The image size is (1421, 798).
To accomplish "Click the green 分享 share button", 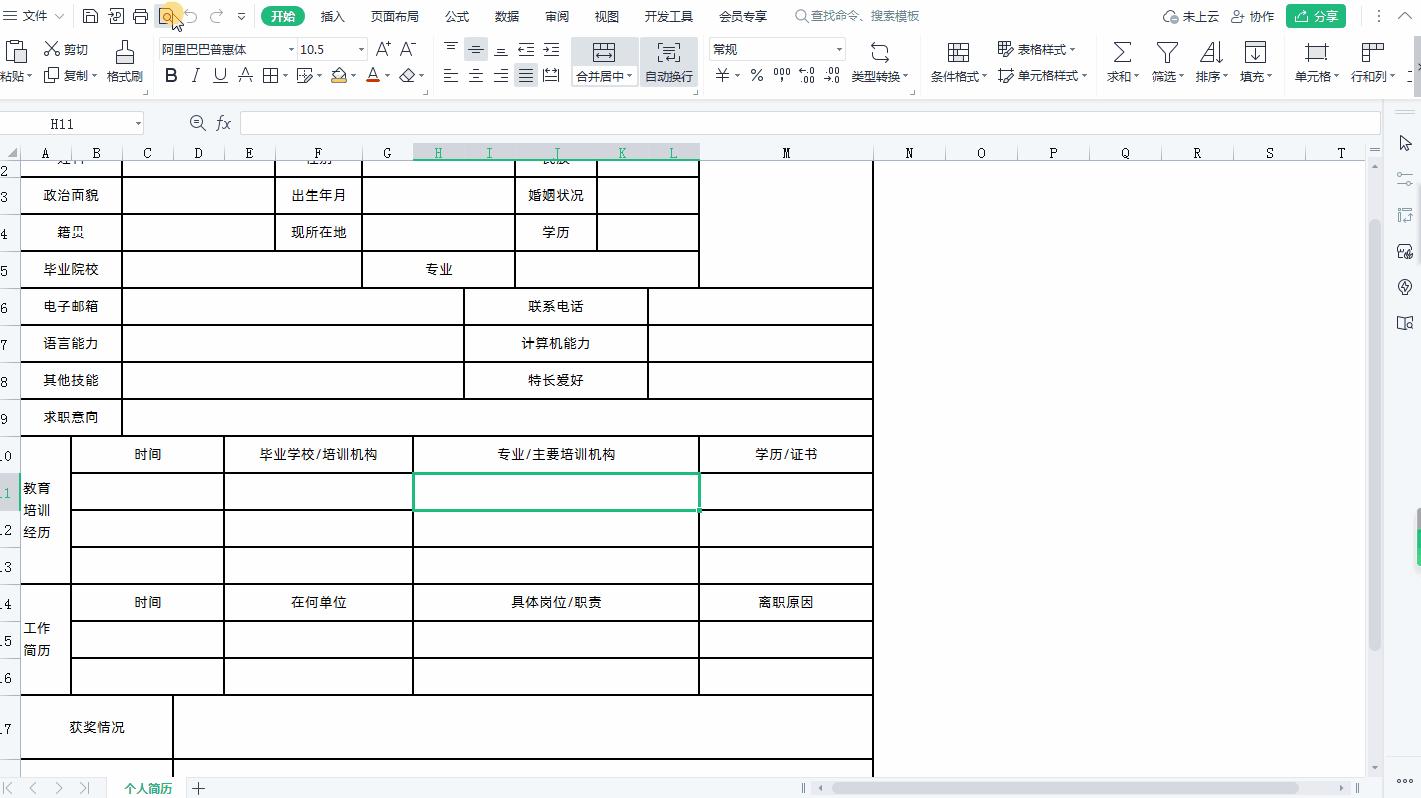I will tap(1315, 16).
